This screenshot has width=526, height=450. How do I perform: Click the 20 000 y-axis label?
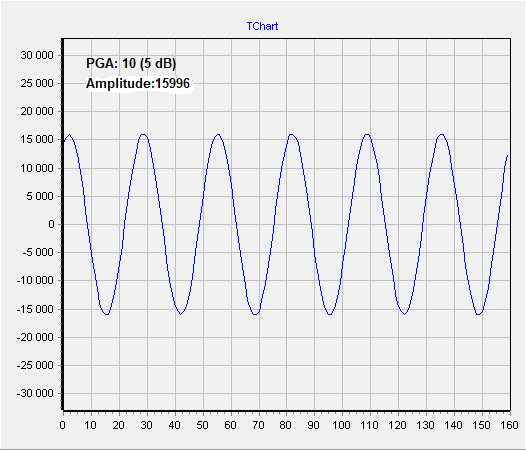click(37, 111)
